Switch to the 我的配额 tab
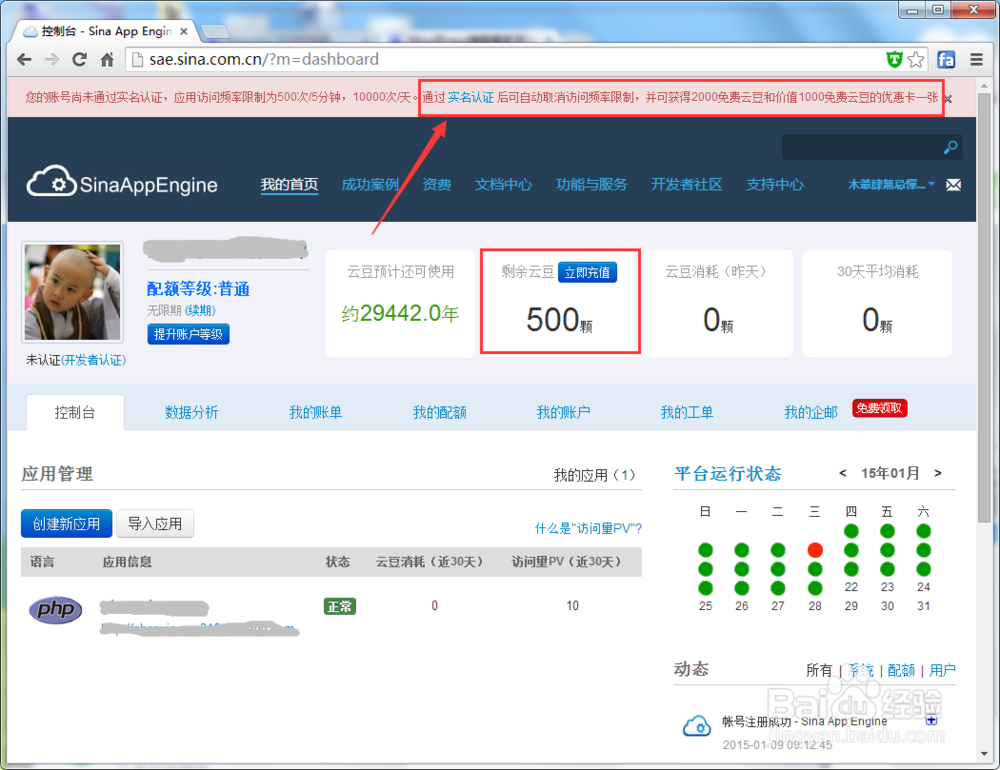 tap(439, 412)
